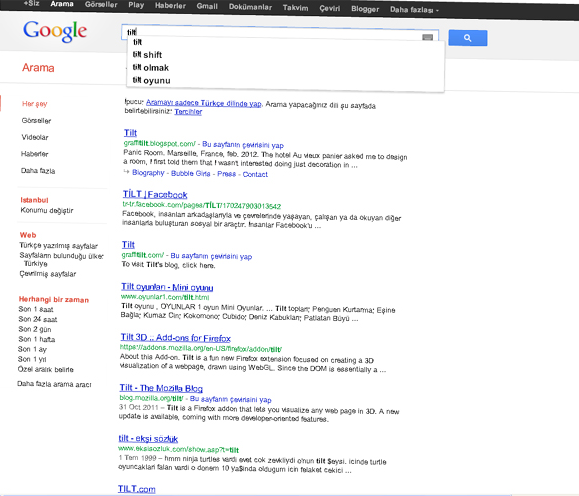The height and width of the screenshot is (496, 579).
Task: Filter by Türkçe yazılmış sayfalar
Action: tap(58, 246)
